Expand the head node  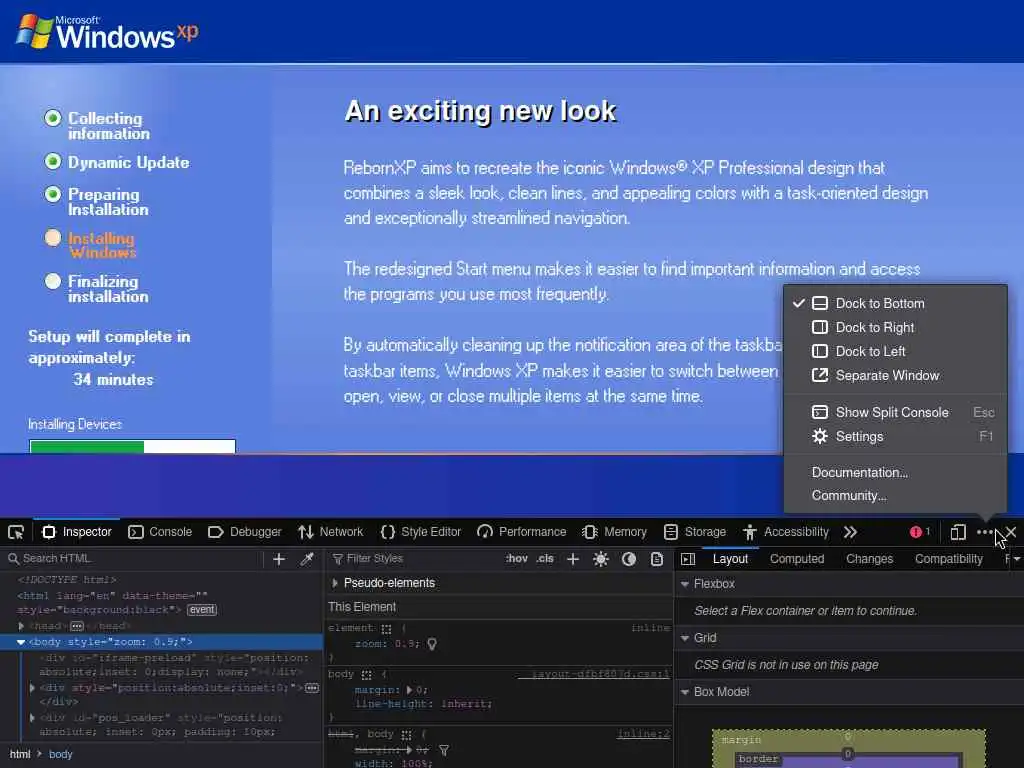[22, 626]
